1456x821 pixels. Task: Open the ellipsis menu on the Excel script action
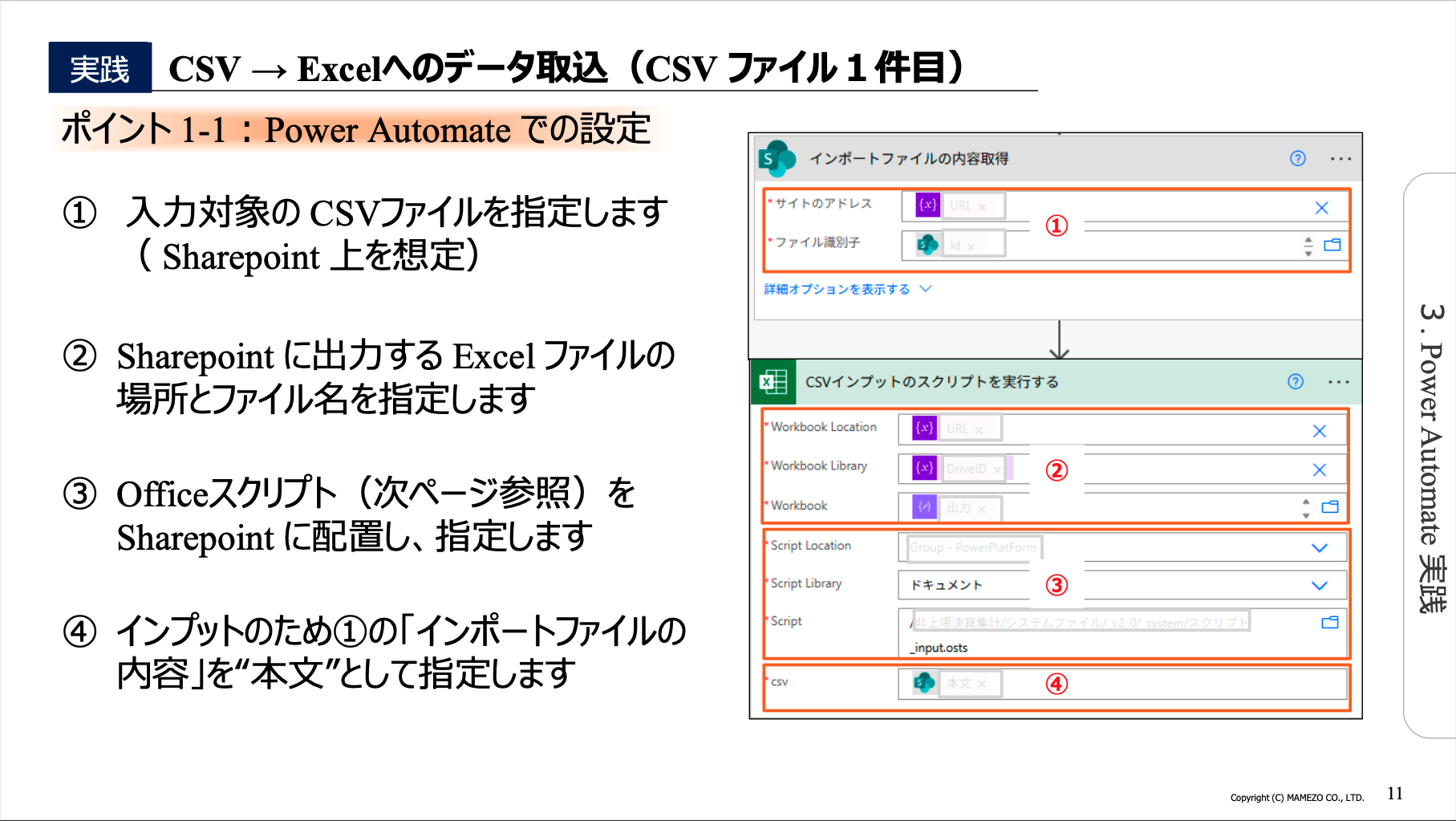[x=1338, y=382]
